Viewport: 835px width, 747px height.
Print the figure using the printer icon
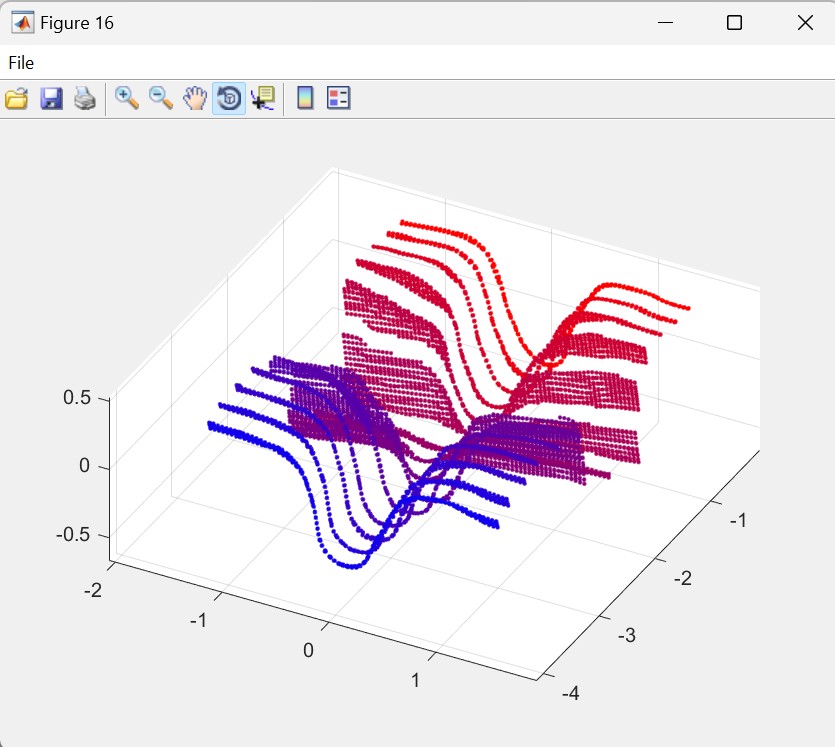click(x=84, y=98)
